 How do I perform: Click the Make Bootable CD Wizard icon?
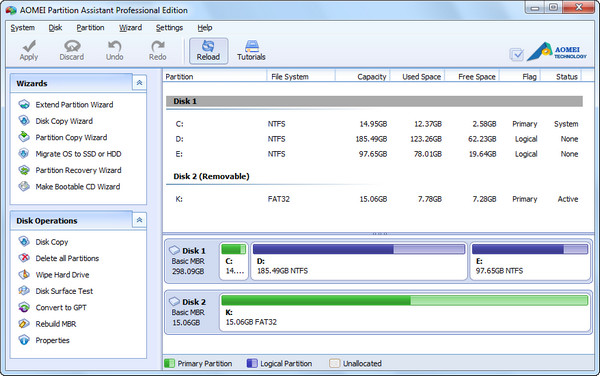click(24, 186)
